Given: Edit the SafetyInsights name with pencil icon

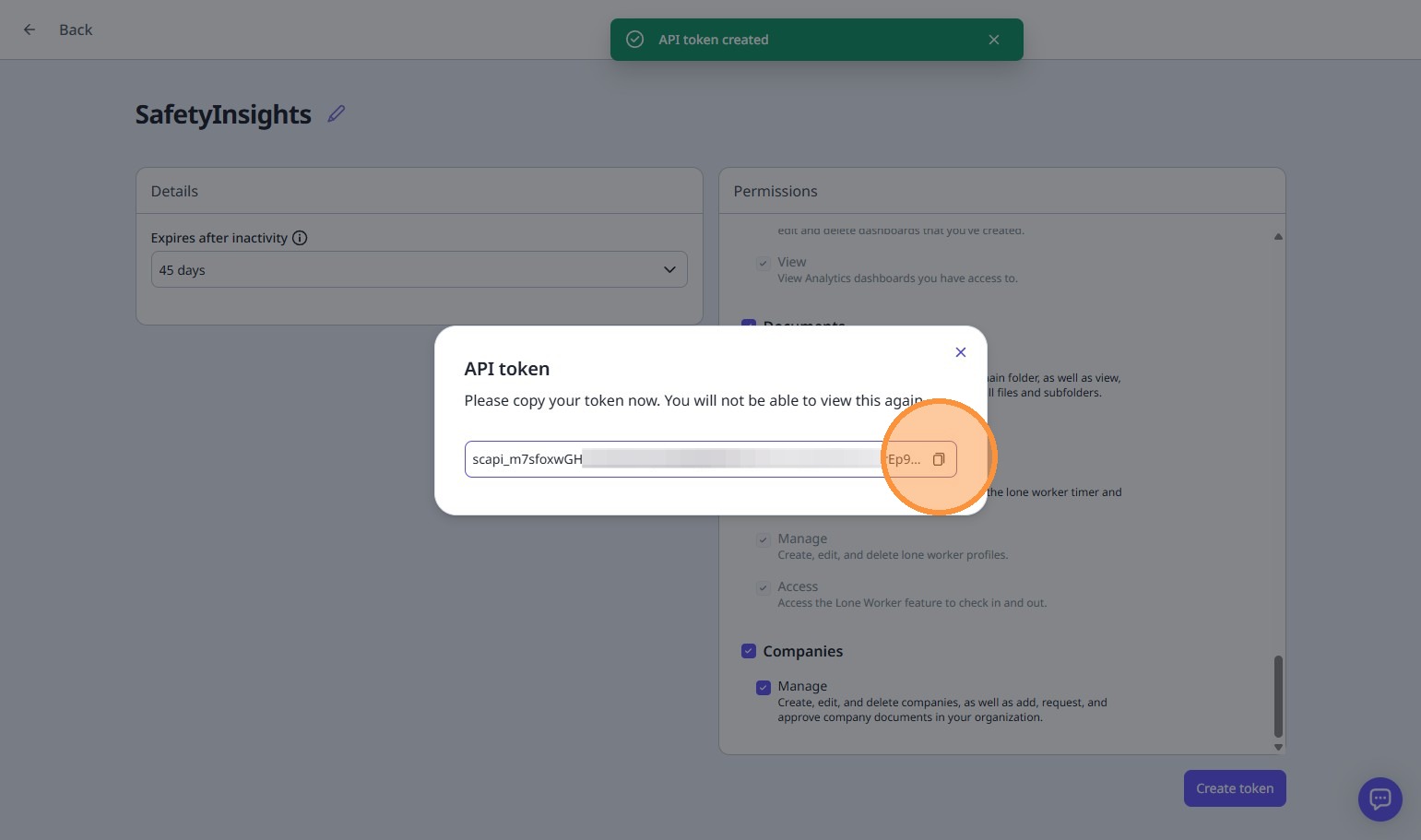Looking at the screenshot, I should [x=337, y=113].
